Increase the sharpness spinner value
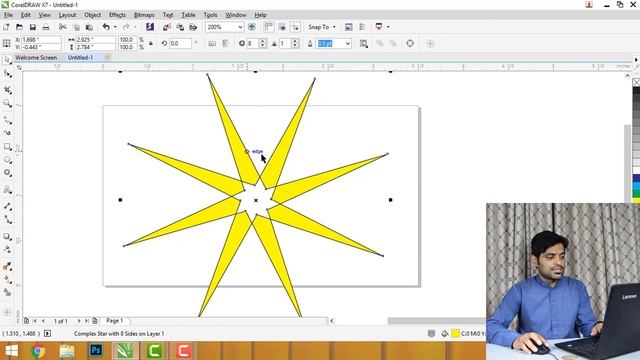640x360 pixels. tap(295, 41)
